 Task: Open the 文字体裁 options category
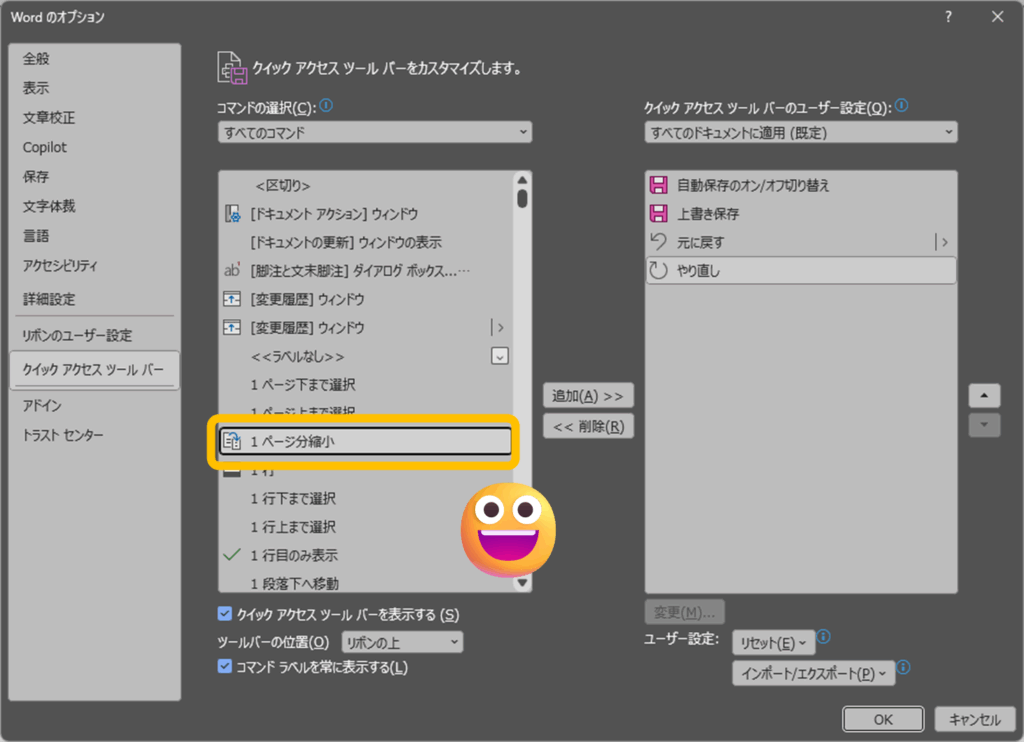pos(50,206)
